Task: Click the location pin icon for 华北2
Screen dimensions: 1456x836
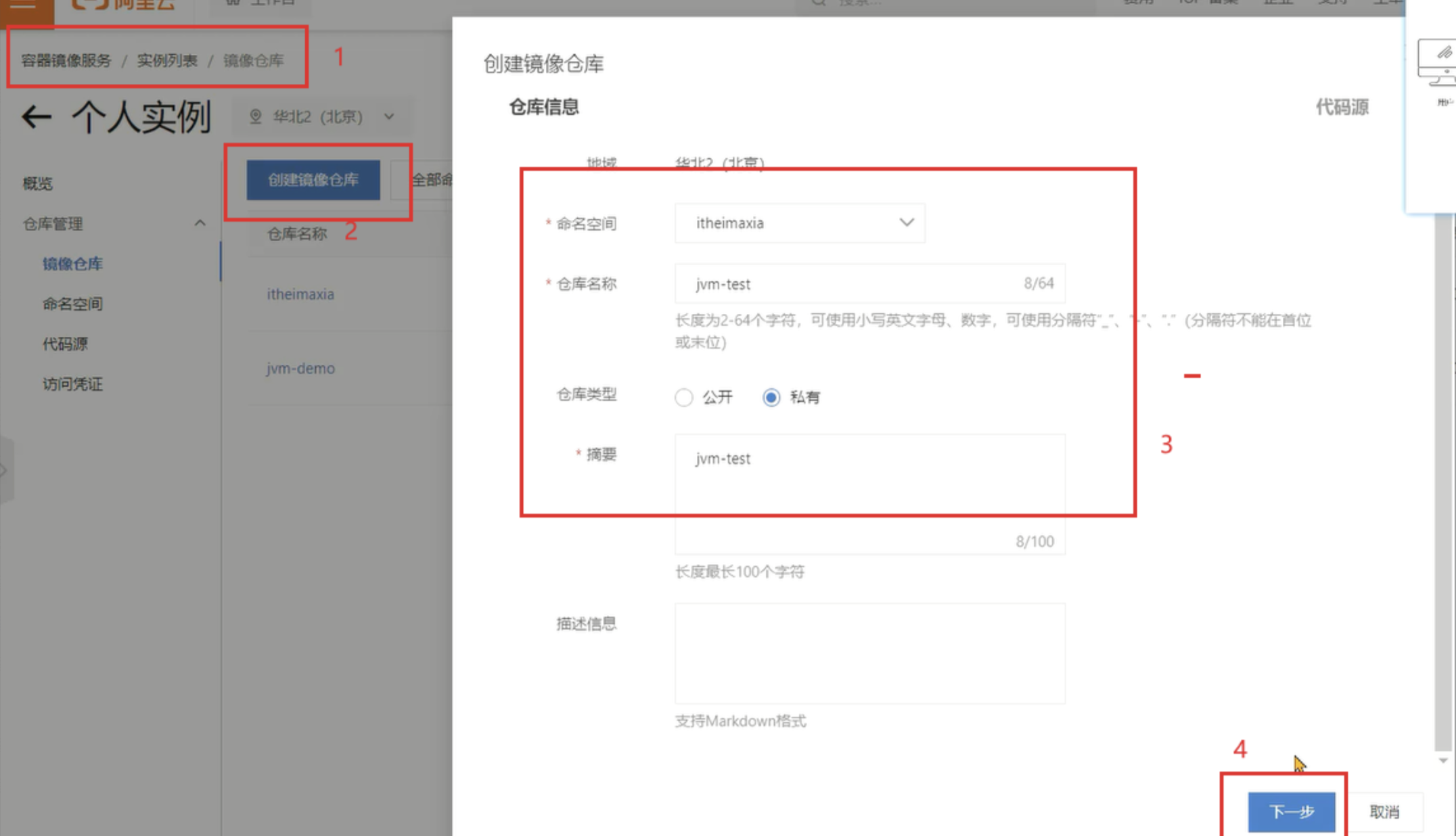Action: coord(256,116)
